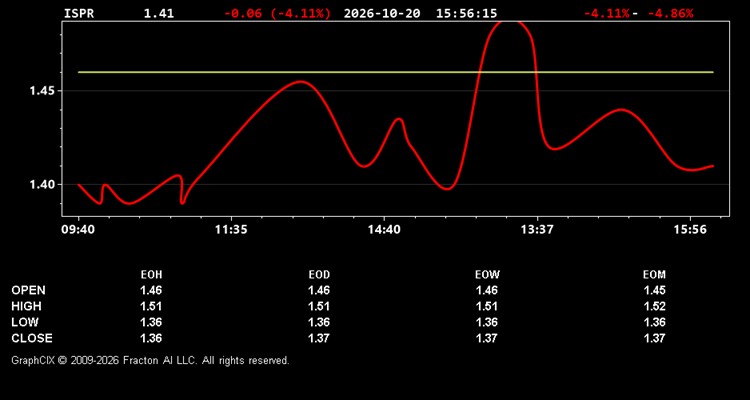This screenshot has width=750, height=400.
Task: Click the 15:56 time axis label
Action: [x=690, y=230]
